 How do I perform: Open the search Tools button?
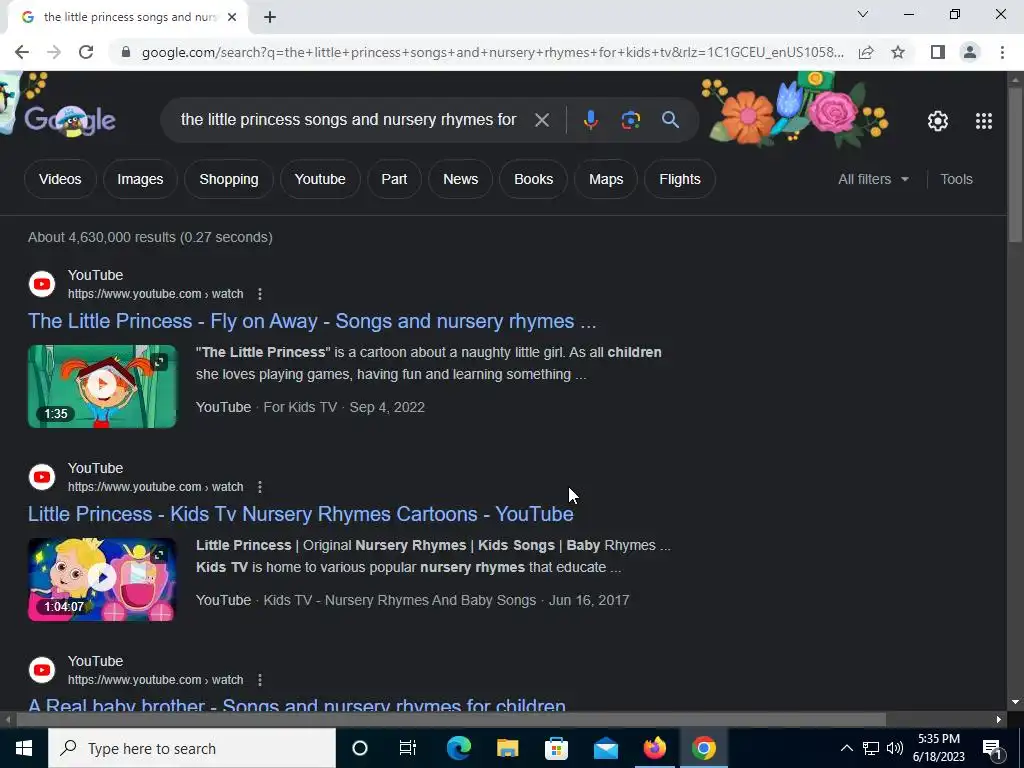956,179
